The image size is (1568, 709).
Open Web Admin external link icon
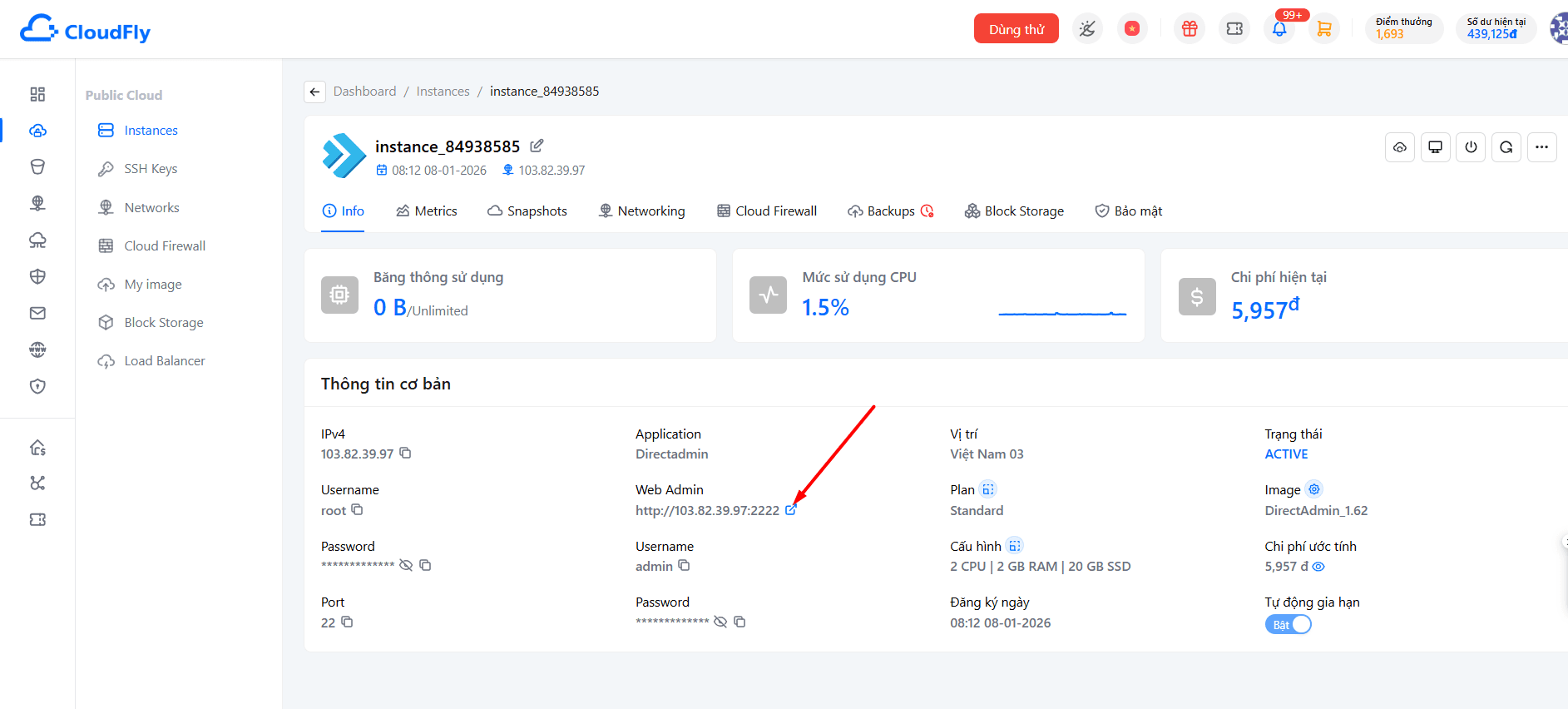point(791,510)
